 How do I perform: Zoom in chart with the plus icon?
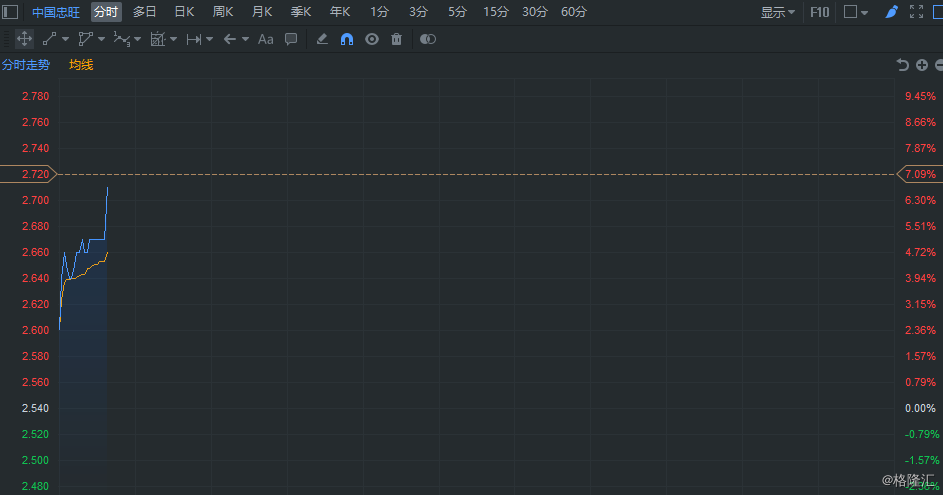922,65
